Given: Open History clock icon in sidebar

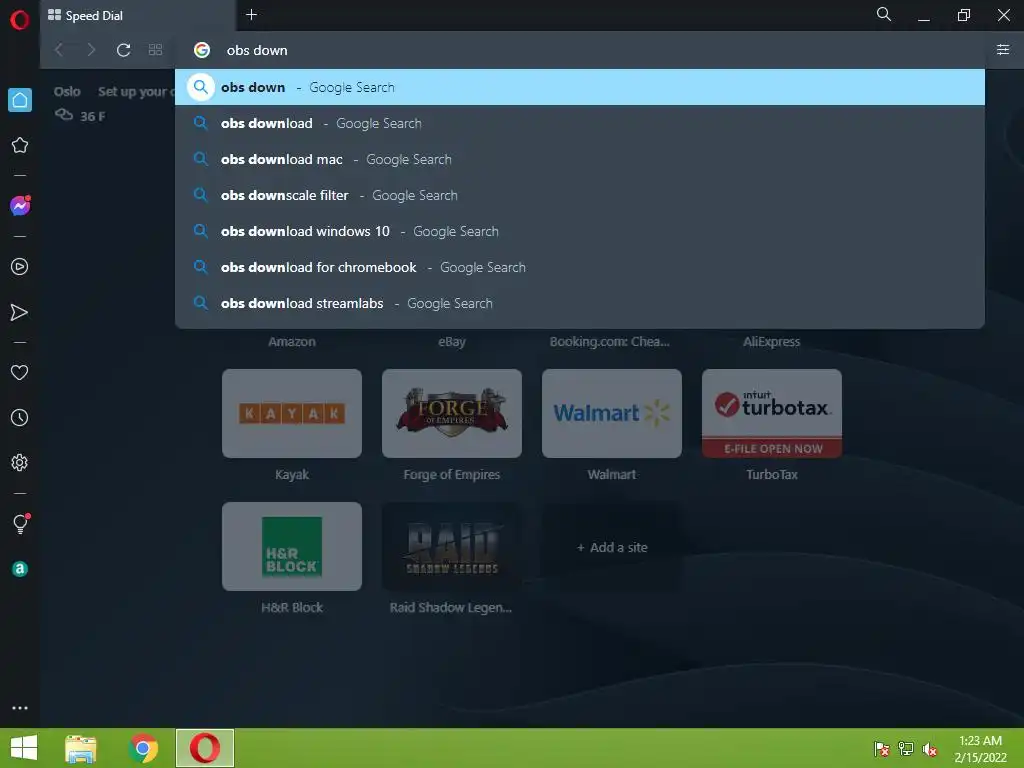Looking at the screenshot, I should pos(20,417).
